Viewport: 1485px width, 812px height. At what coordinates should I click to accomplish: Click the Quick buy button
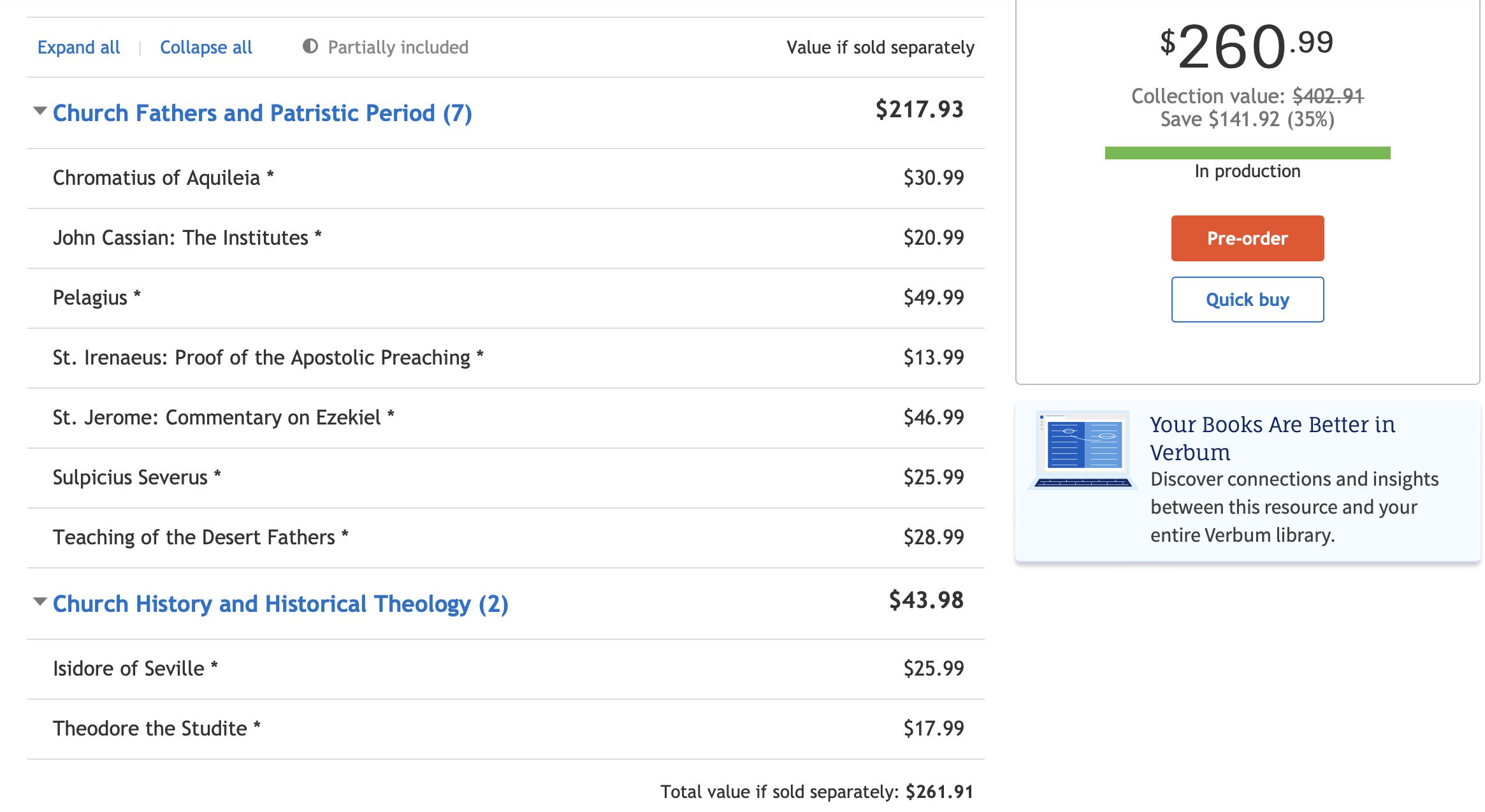pos(1247,300)
